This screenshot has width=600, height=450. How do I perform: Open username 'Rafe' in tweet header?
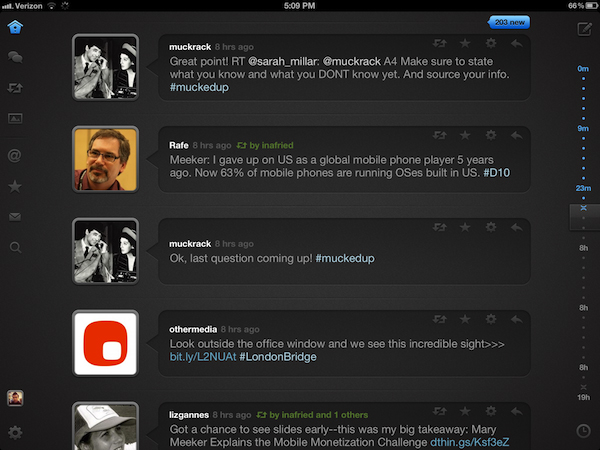[x=179, y=145]
